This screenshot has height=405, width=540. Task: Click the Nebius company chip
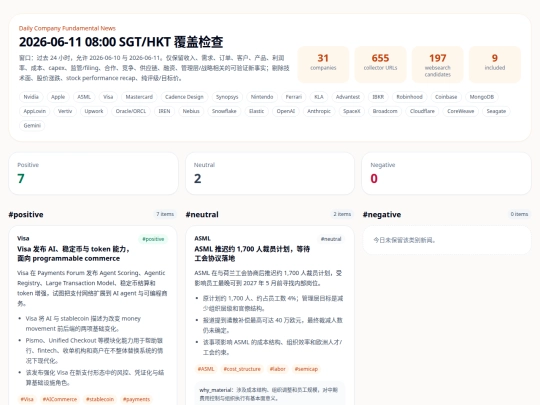coord(191,111)
